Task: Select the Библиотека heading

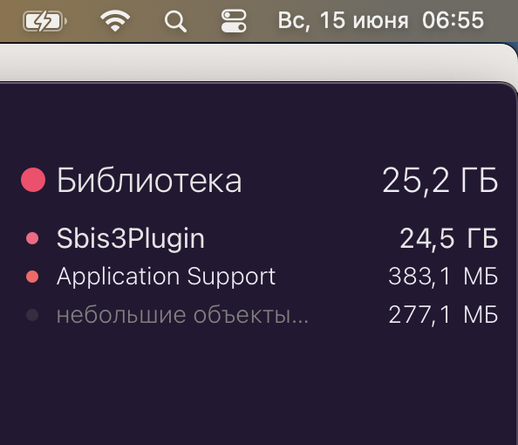Action: 149,180
